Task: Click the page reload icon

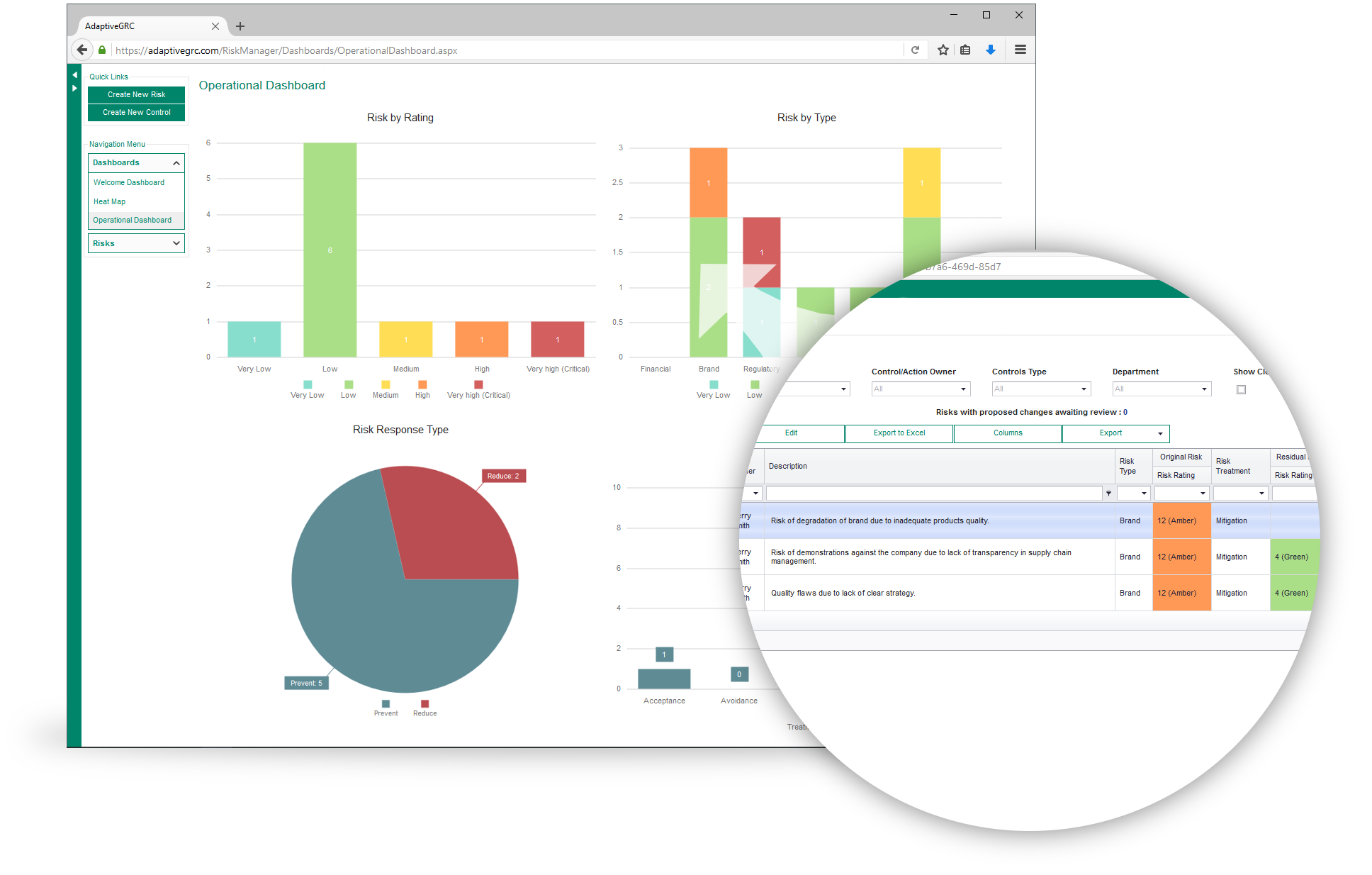Action: click(915, 50)
